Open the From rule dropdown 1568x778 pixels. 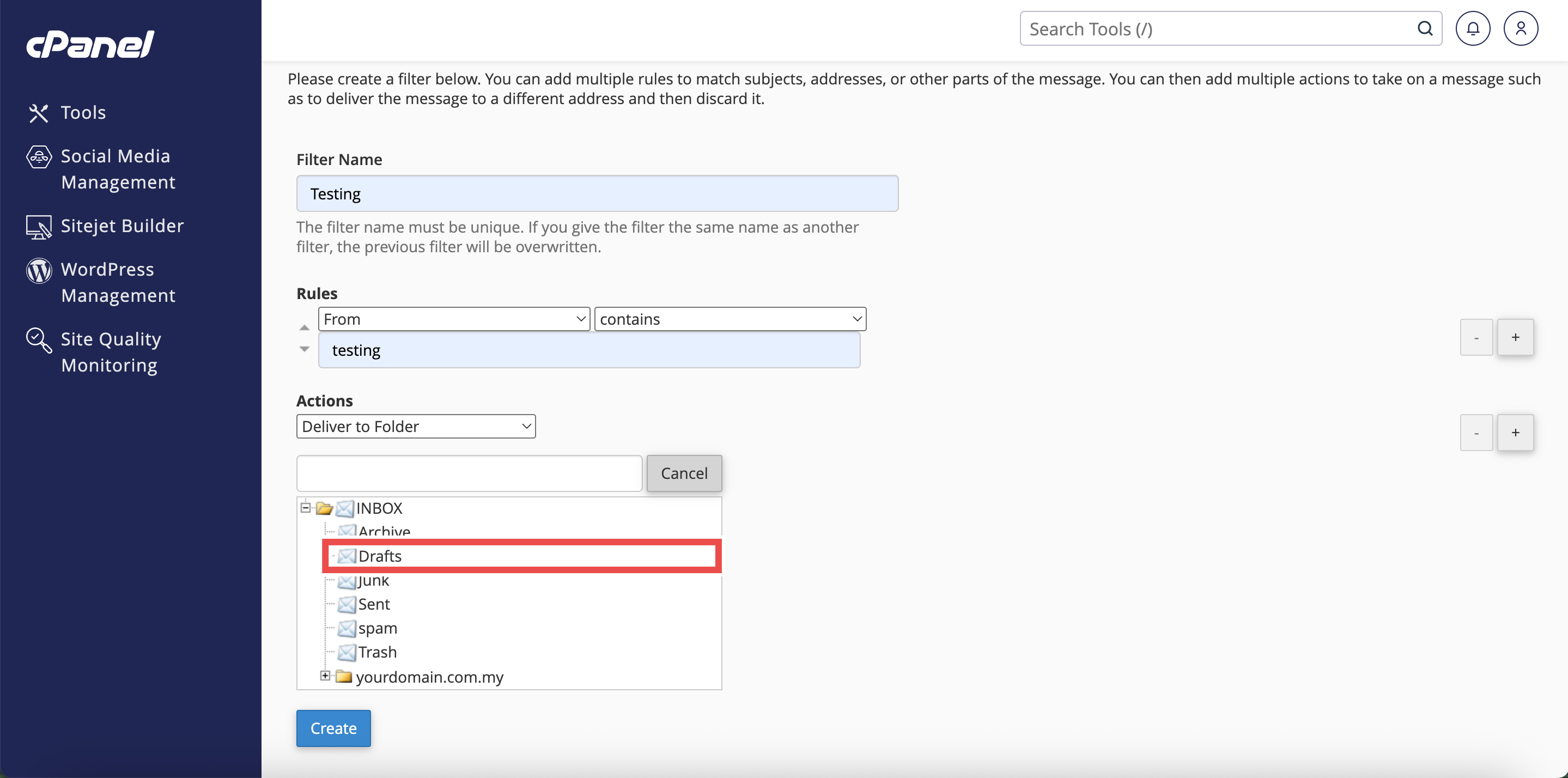(x=453, y=319)
